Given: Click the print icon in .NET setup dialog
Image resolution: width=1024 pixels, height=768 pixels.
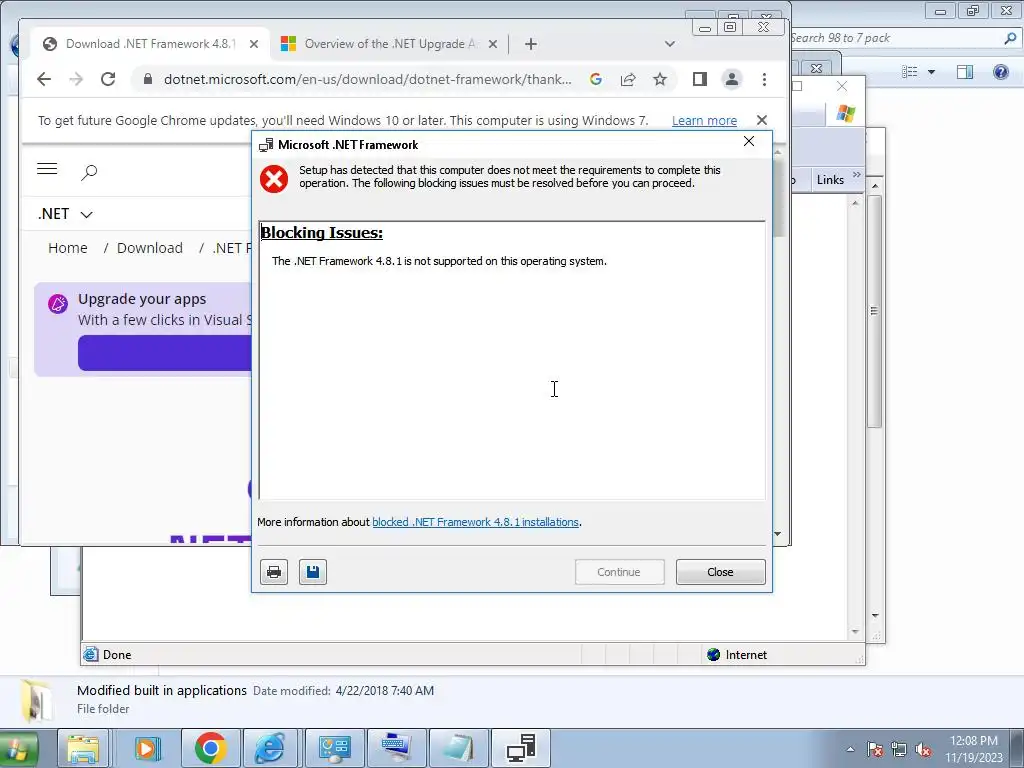Looking at the screenshot, I should point(274,572).
